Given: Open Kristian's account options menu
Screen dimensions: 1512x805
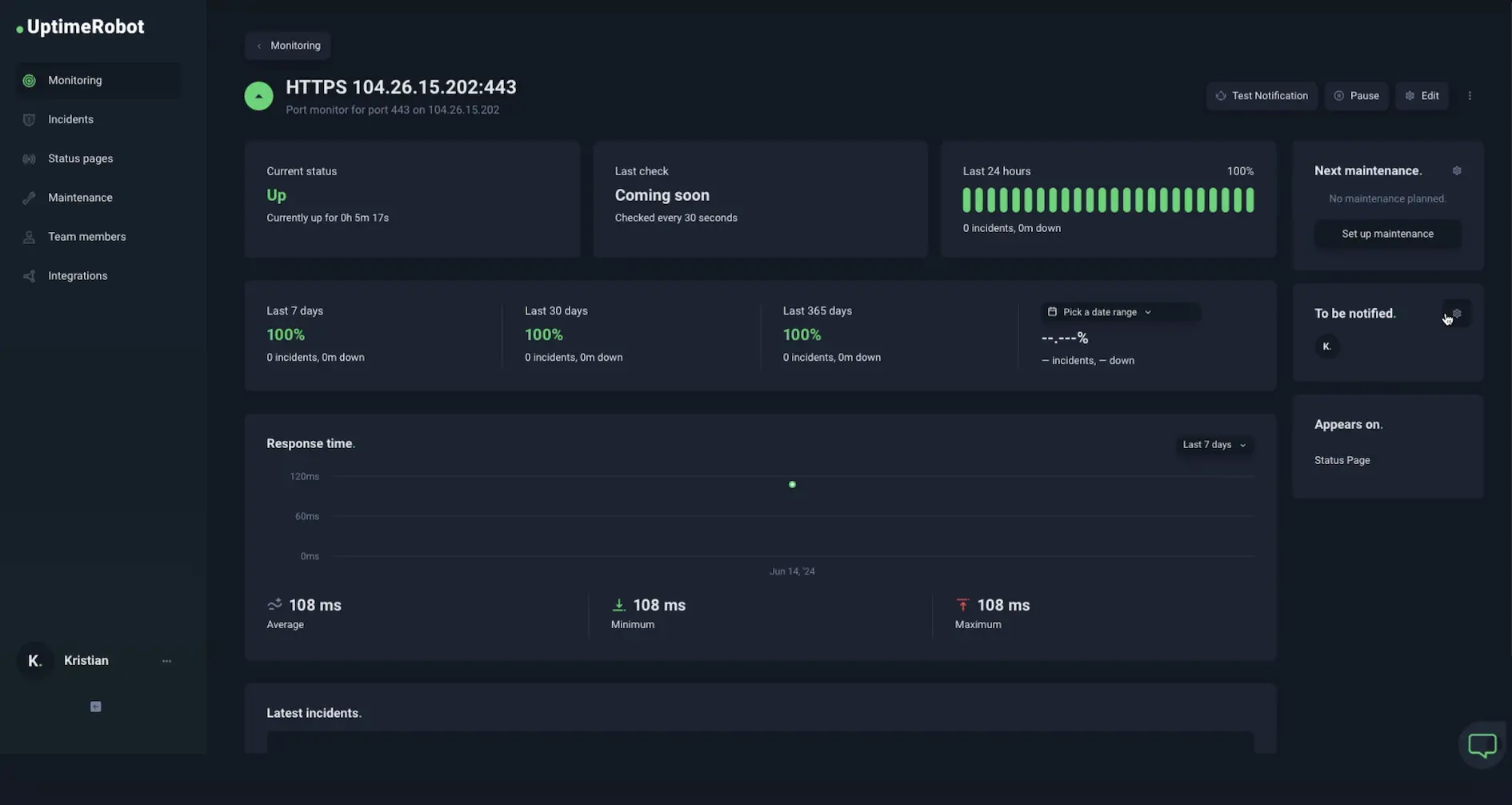Looking at the screenshot, I should pos(166,660).
